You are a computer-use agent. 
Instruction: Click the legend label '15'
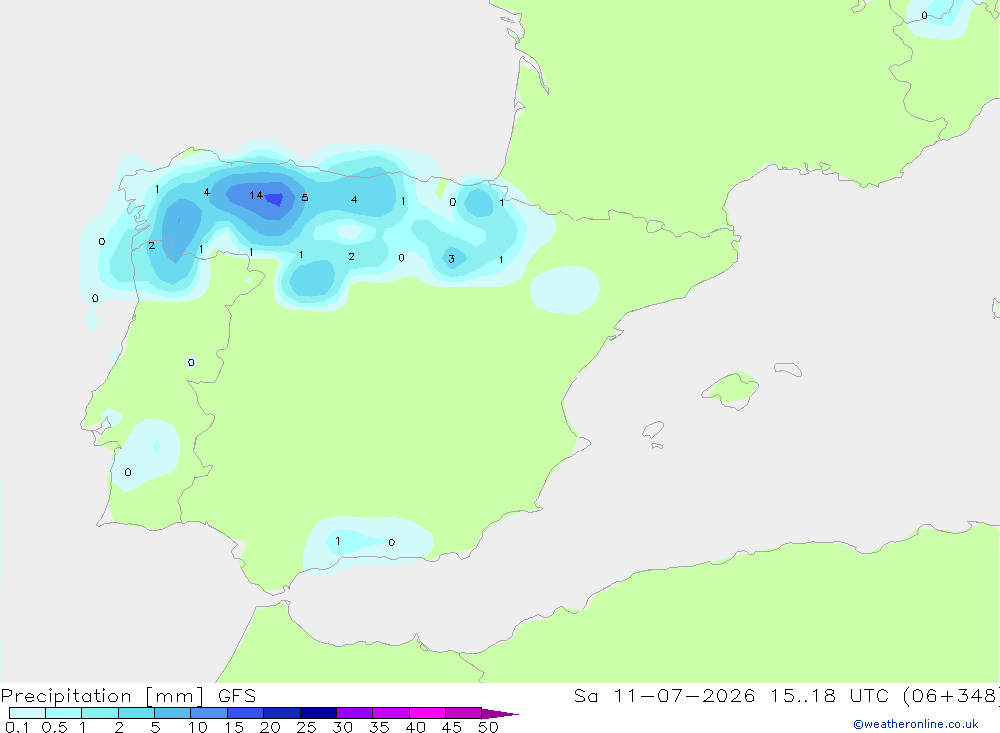(234, 727)
